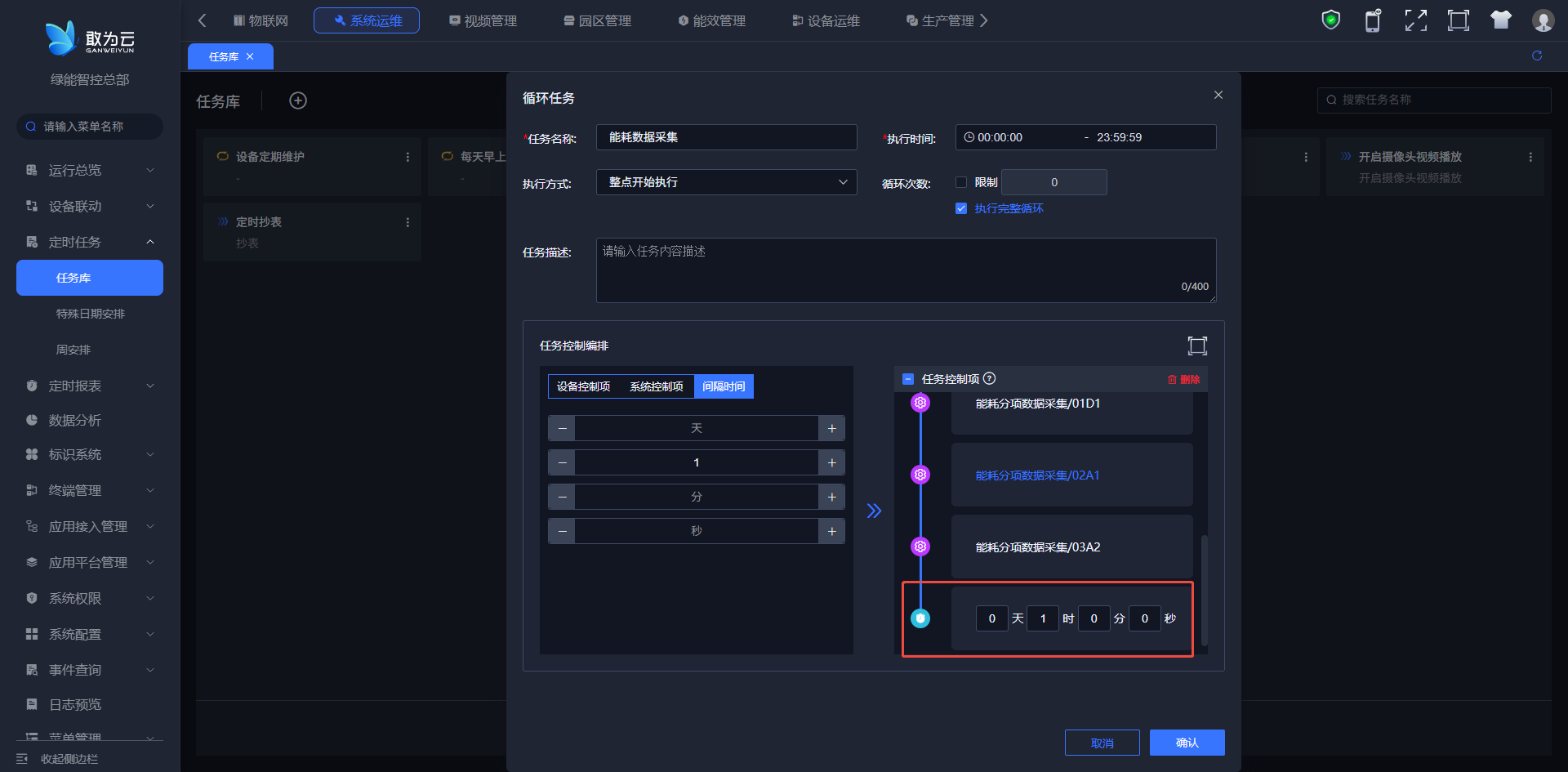Image resolution: width=1568 pixels, height=772 pixels.
Task: Click the 取消 cancel button
Action: (1102, 743)
